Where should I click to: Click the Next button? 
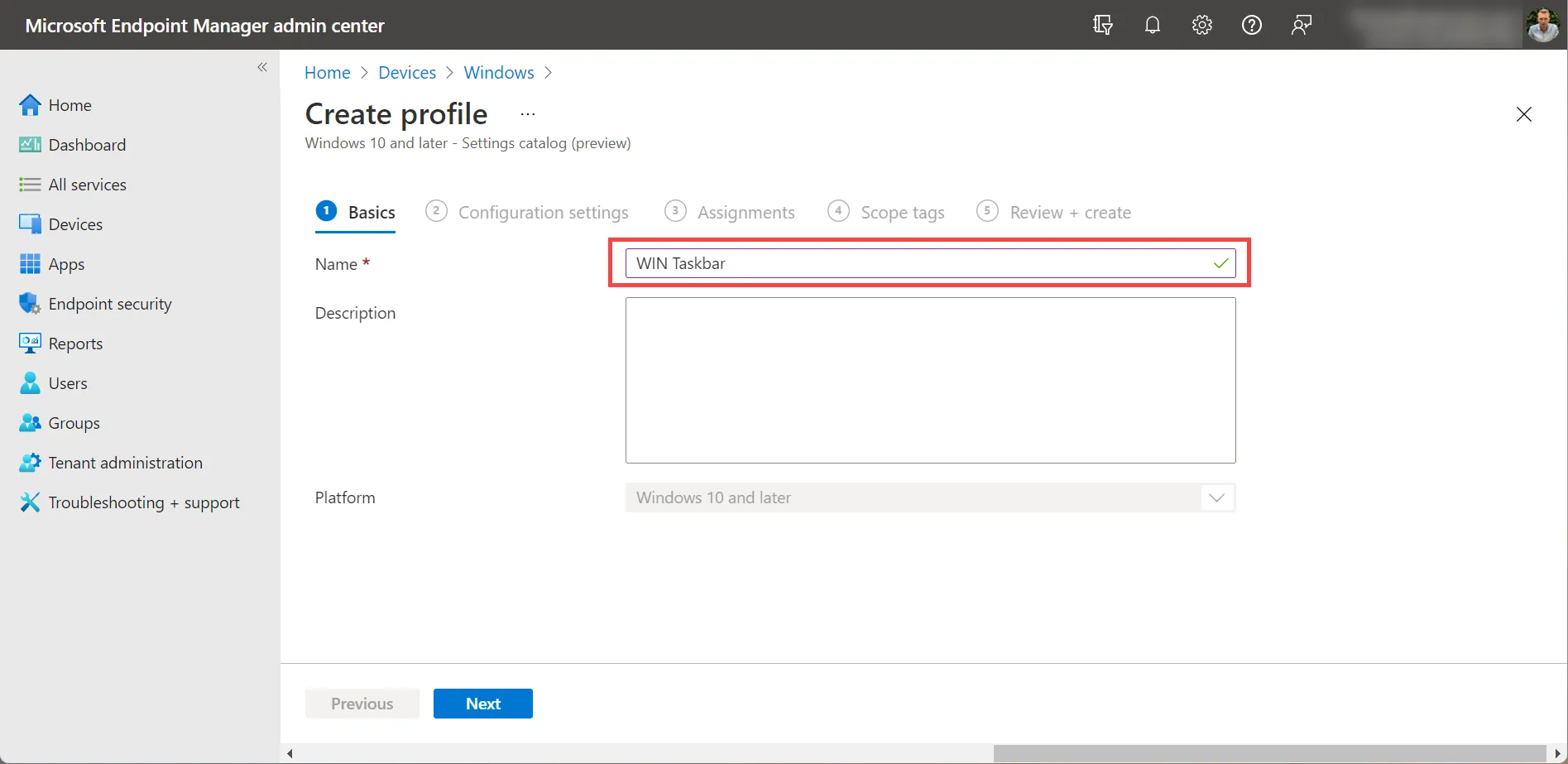coord(483,704)
